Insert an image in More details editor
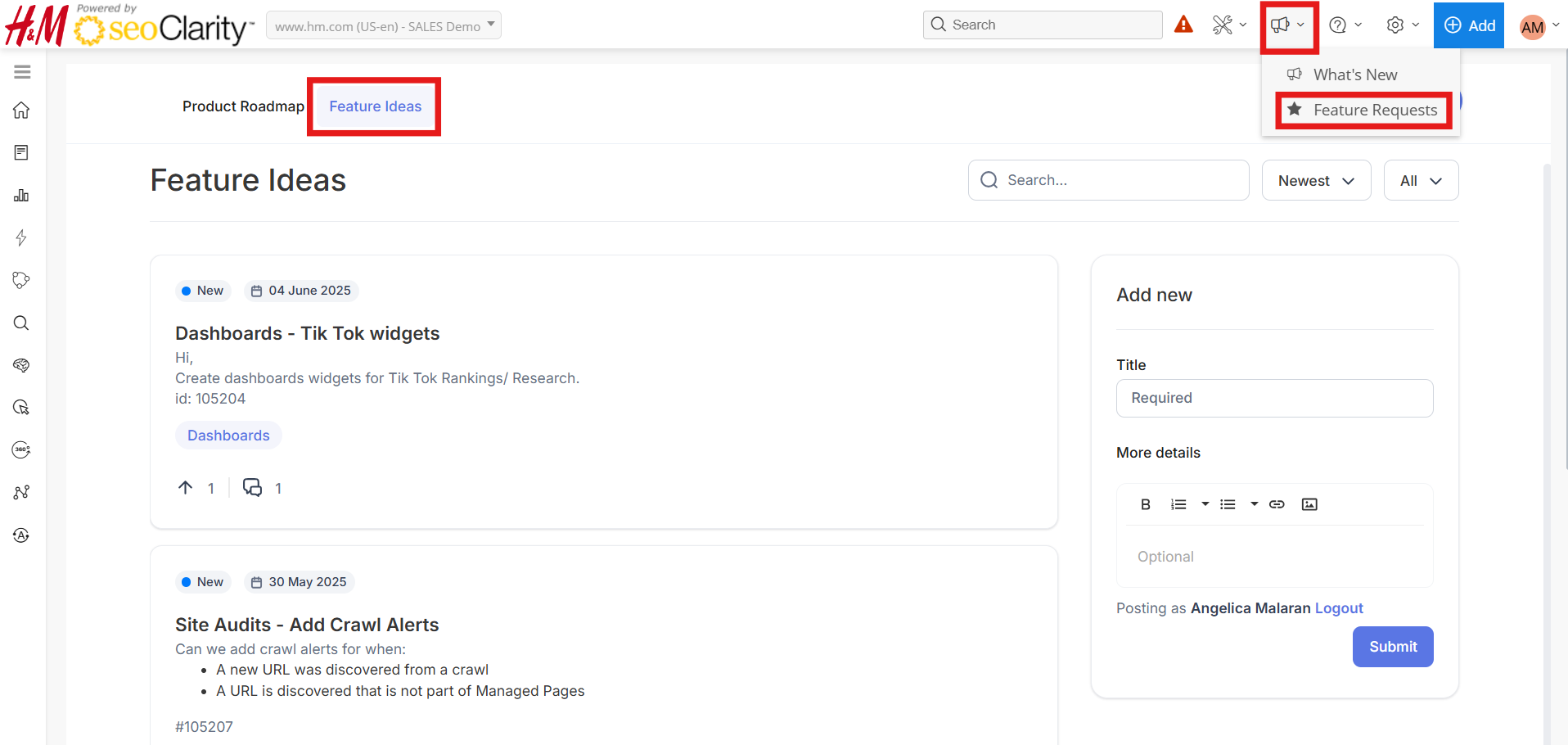The image size is (1568, 745). pos(1309,504)
